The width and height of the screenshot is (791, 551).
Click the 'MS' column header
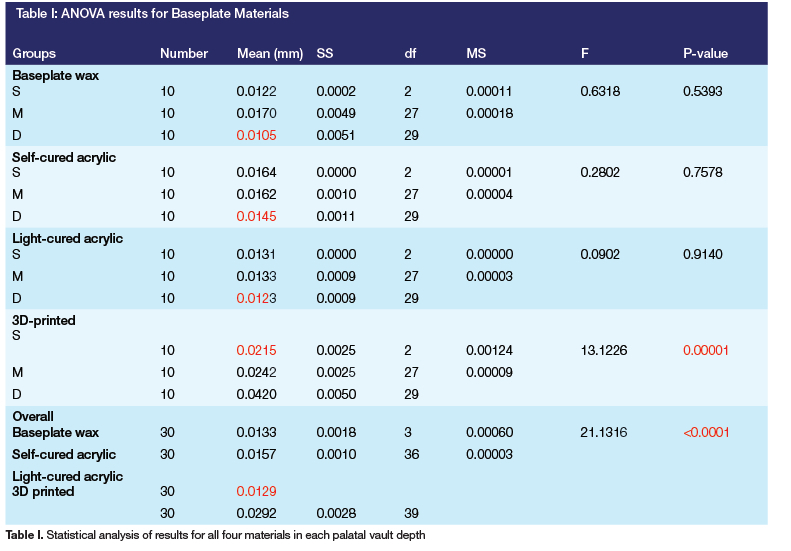click(475, 53)
